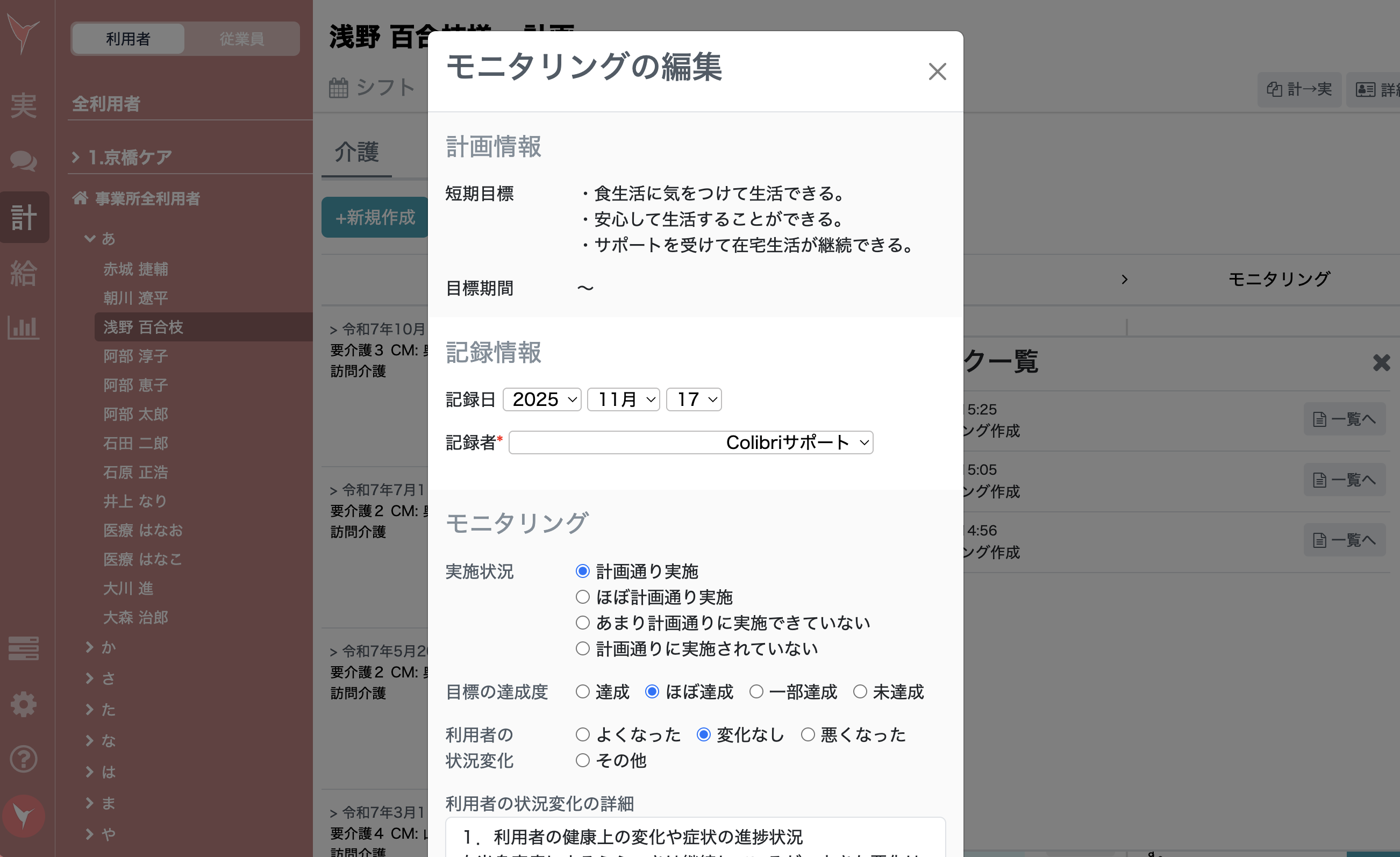Select 計画通り実施 implementation status
The height and width of the screenshot is (857, 1400).
582,571
